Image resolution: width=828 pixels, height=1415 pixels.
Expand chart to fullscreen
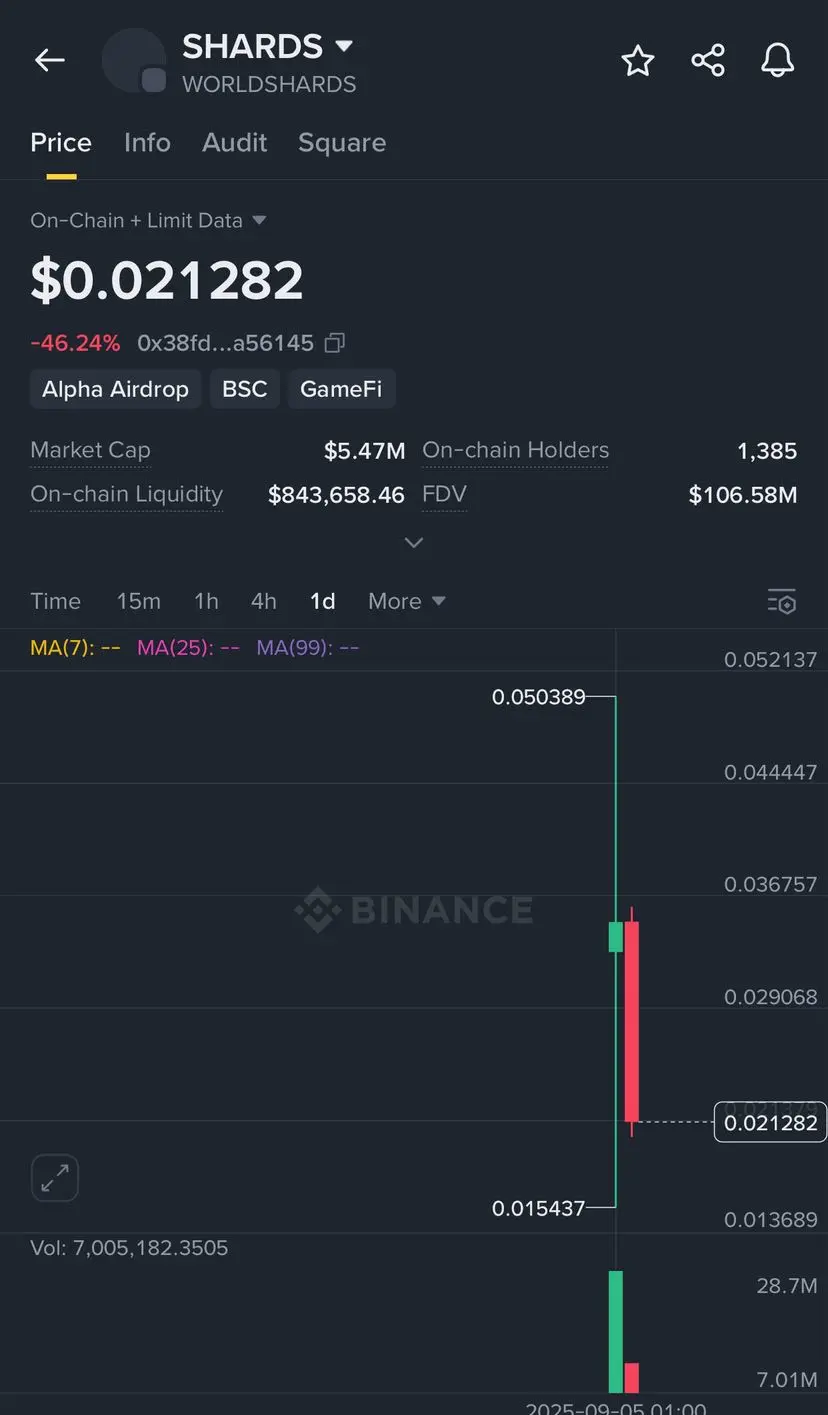(55, 1178)
